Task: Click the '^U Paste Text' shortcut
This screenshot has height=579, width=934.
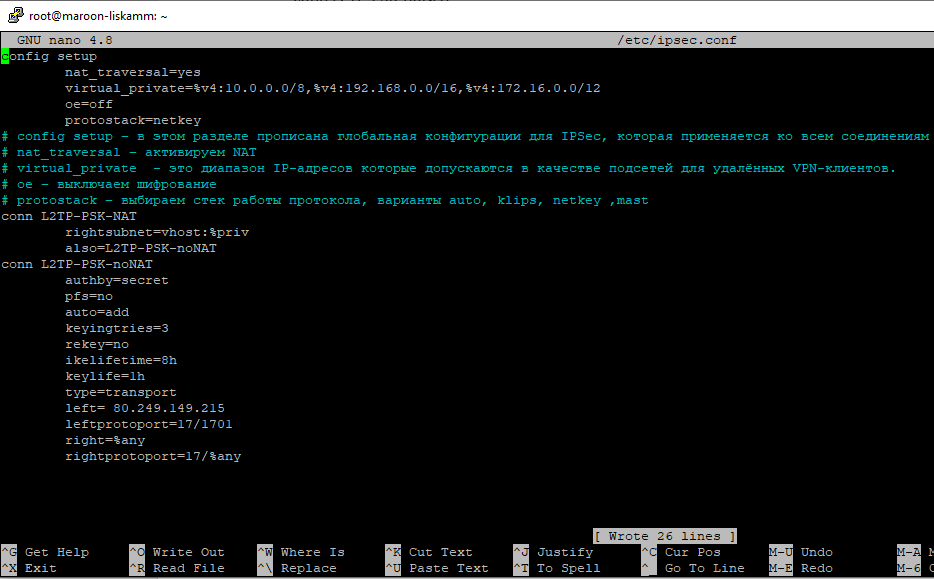Action: coord(437,569)
